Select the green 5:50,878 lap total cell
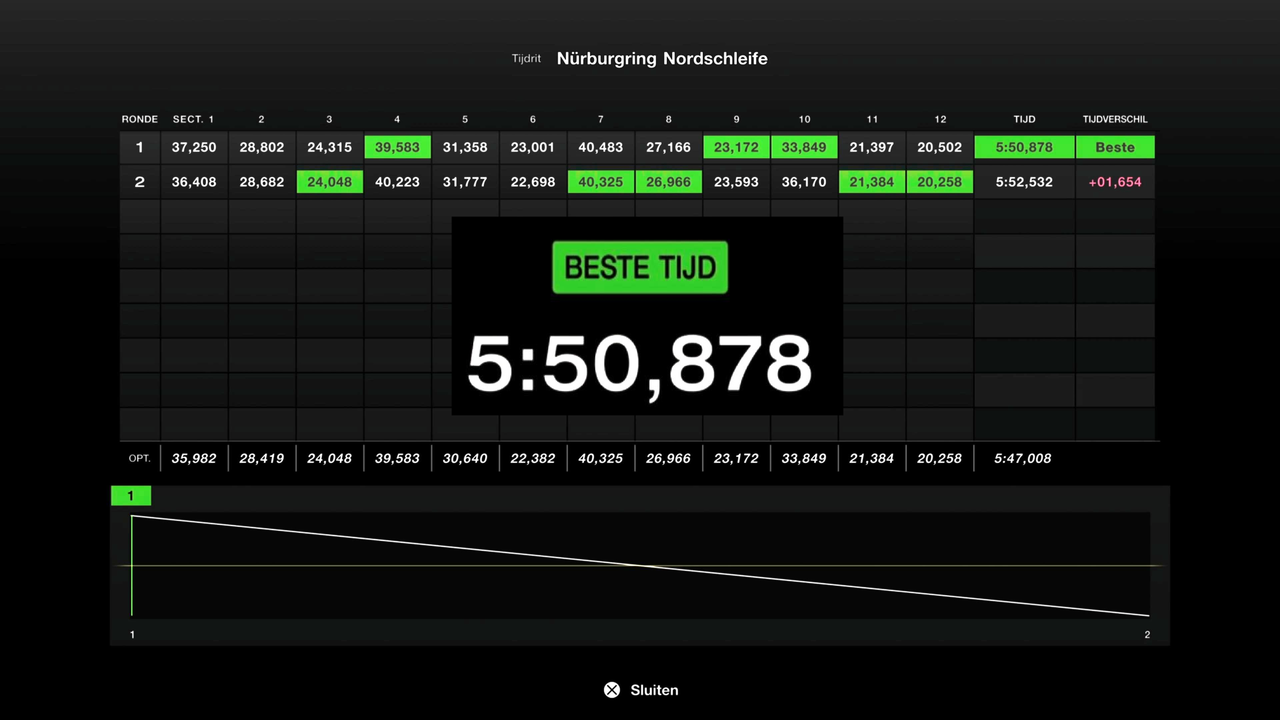 click(x=1024, y=147)
